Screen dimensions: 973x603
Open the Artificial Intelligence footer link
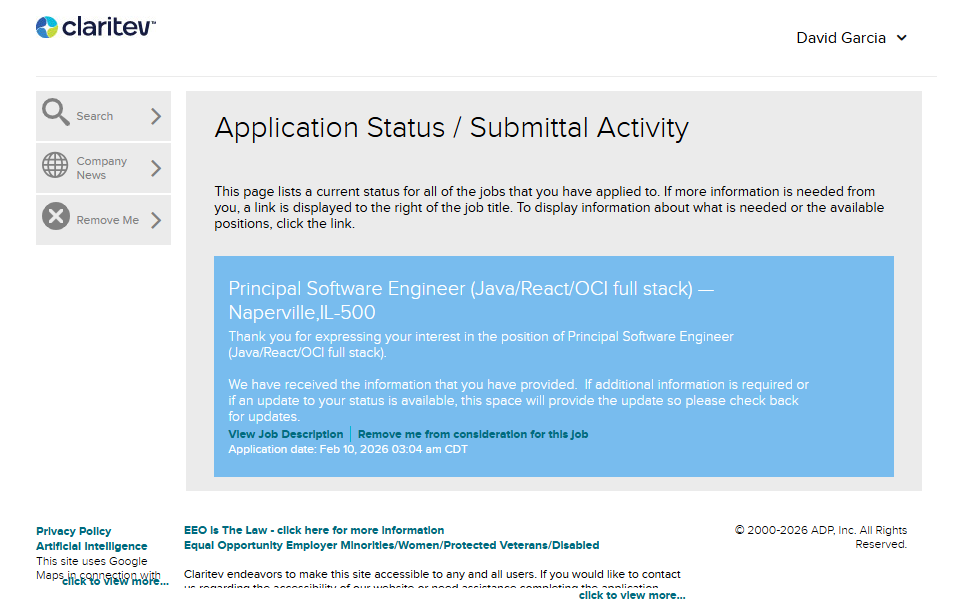click(x=91, y=546)
